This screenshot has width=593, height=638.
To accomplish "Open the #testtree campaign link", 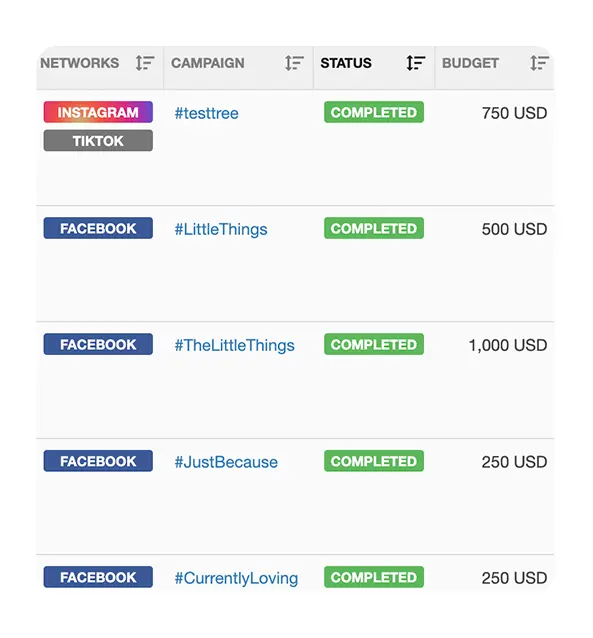I will click(206, 113).
